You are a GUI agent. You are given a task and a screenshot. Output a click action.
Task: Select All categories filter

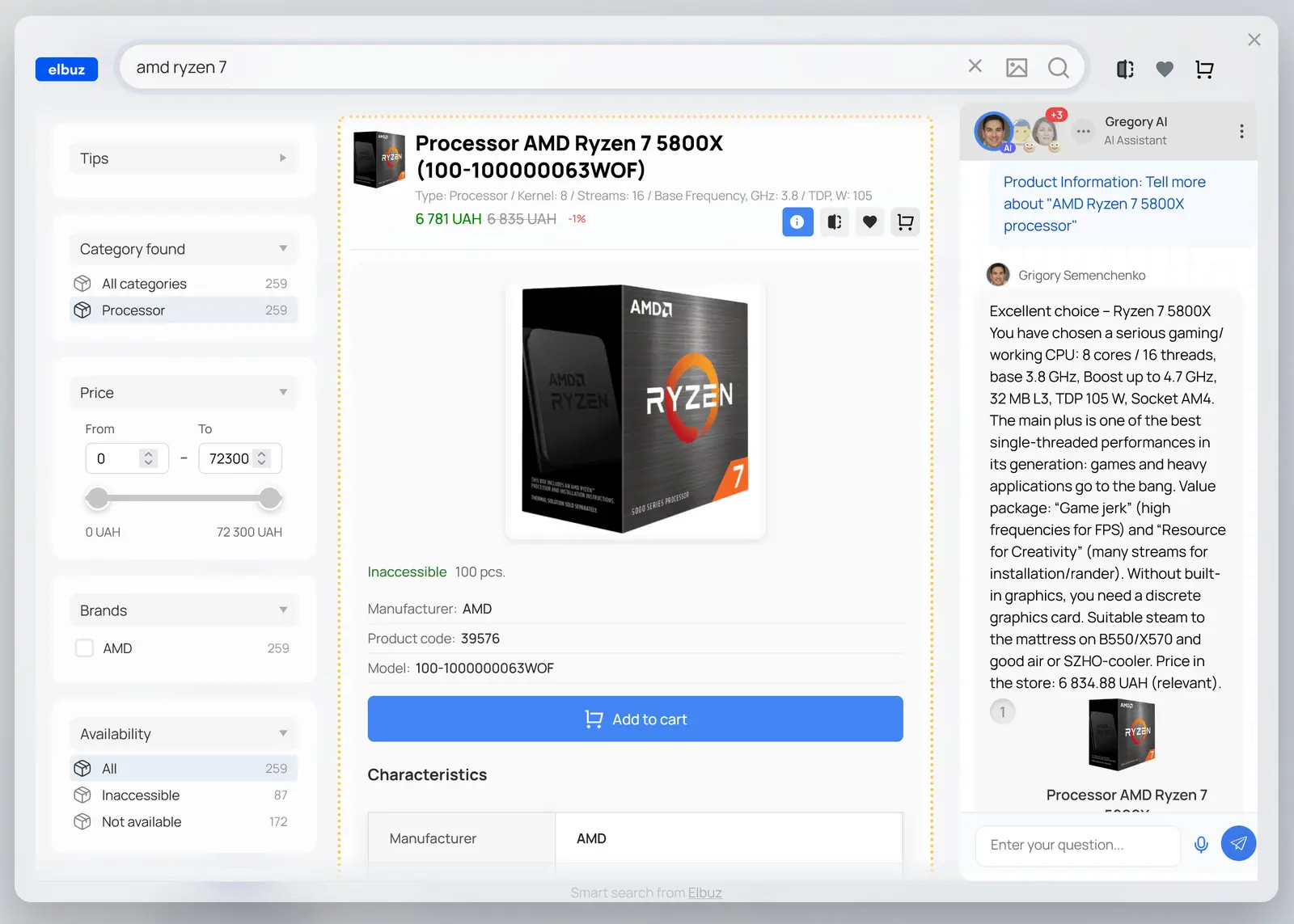184,284
